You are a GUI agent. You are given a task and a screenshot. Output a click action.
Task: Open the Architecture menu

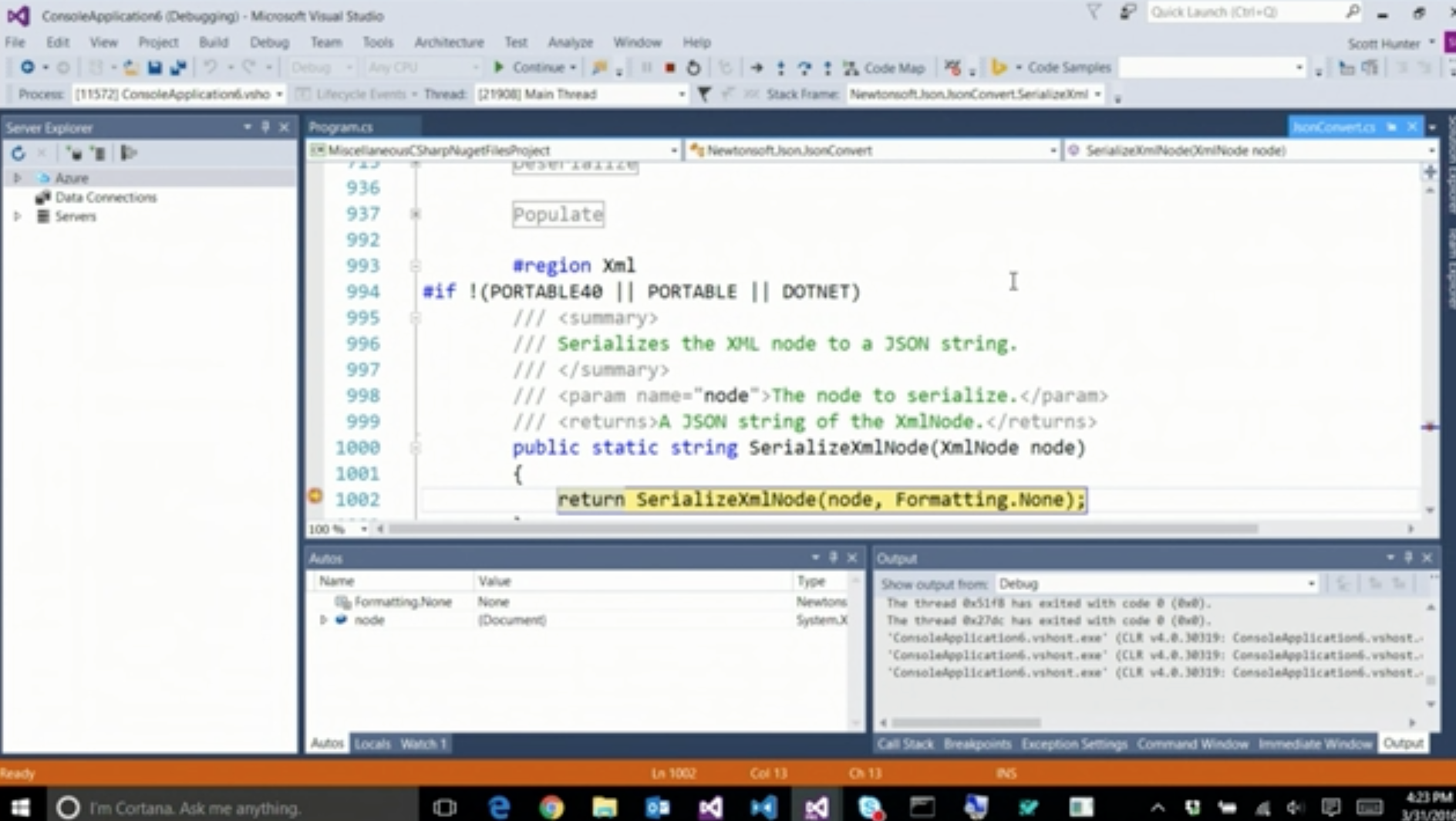pyautogui.click(x=449, y=42)
